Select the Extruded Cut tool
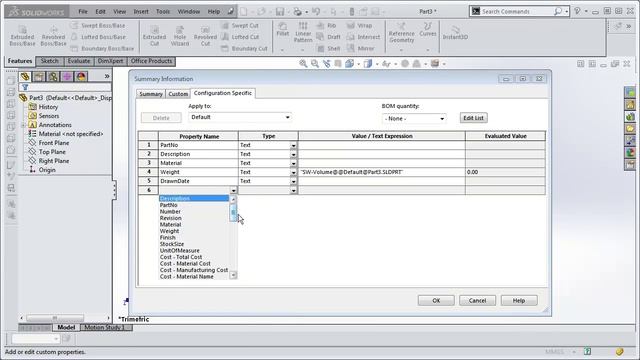Screen dimensions: 640x360 tap(154, 36)
